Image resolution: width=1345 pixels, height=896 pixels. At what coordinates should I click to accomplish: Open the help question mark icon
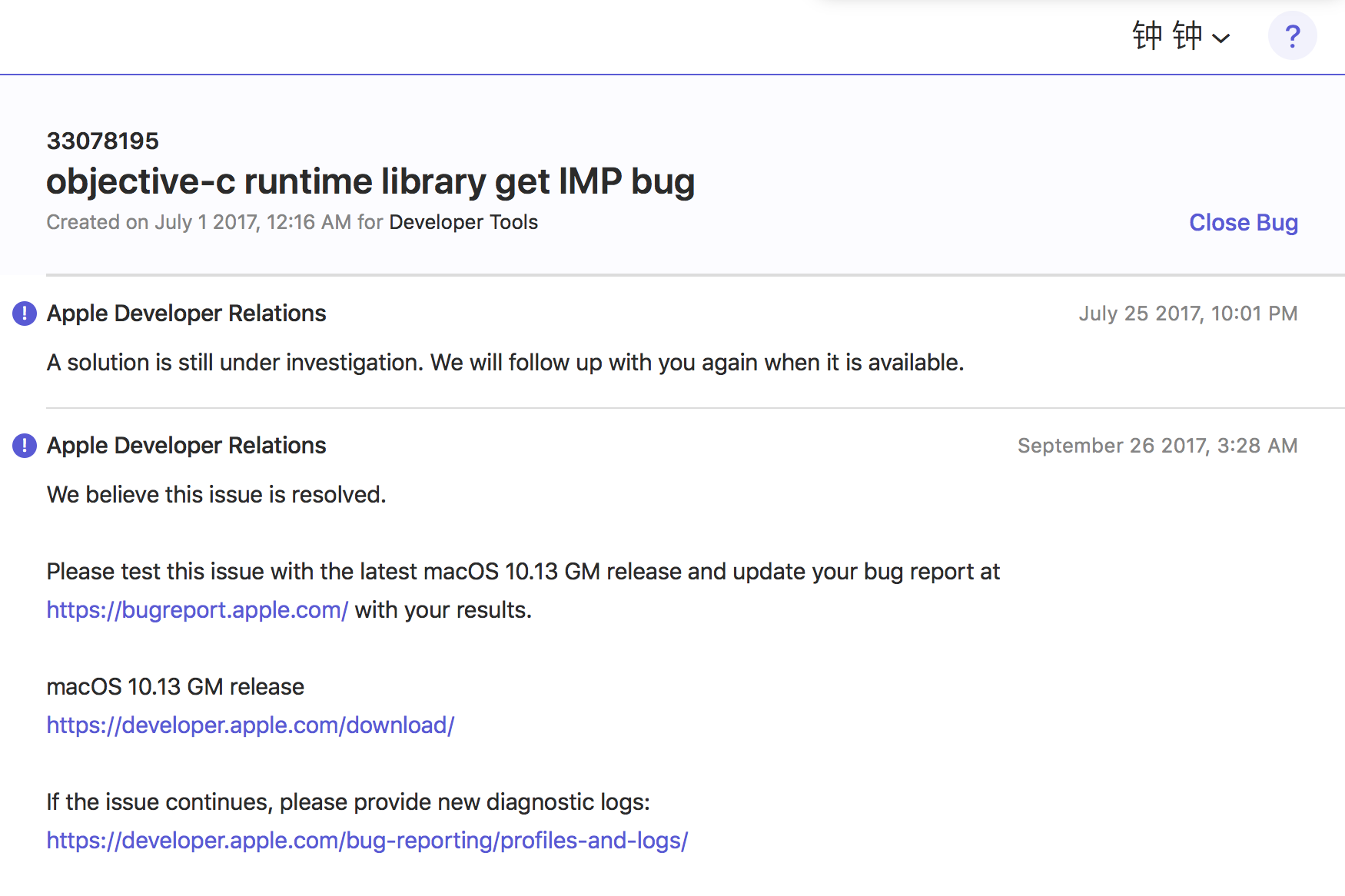(x=1292, y=35)
